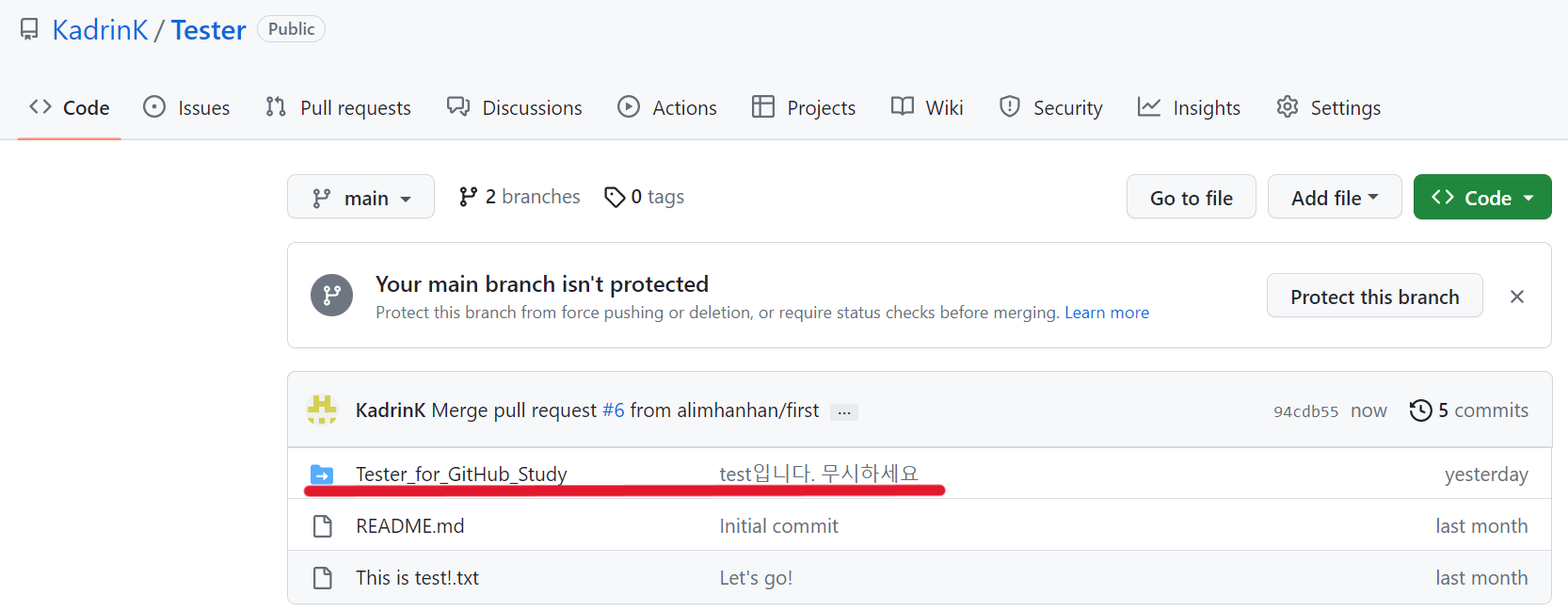Open the commit message 'test입니다. 무시하세요'
The width and height of the screenshot is (1568, 611).
pyautogui.click(x=819, y=474)
